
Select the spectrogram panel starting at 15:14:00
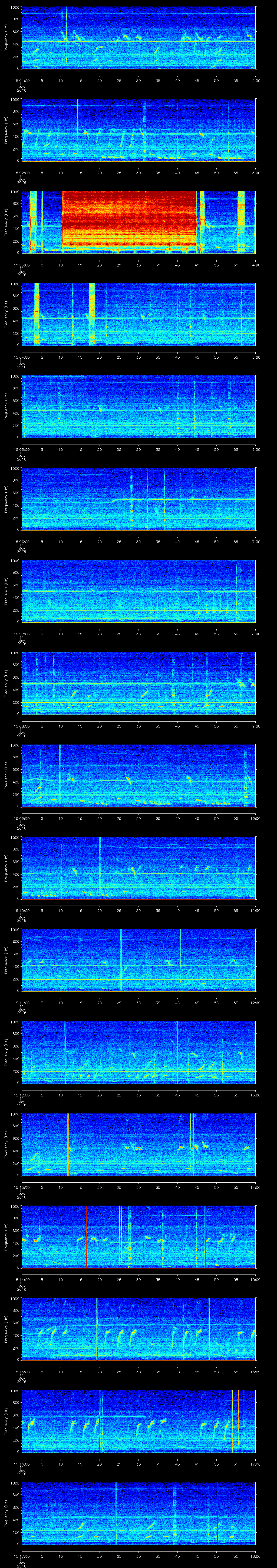[x=138, y=1237]
